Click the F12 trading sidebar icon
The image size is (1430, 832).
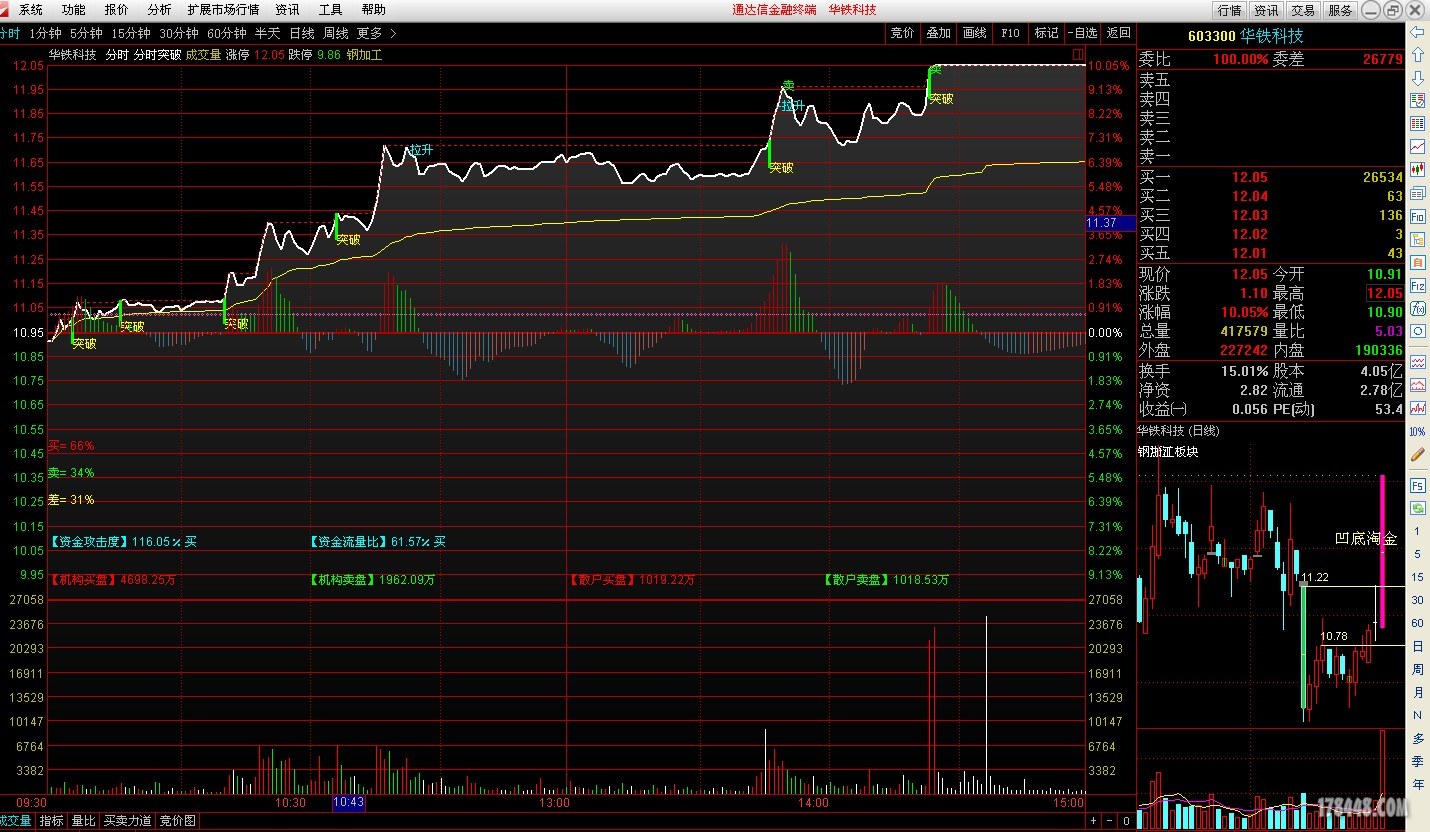(x=1417, y=285)
